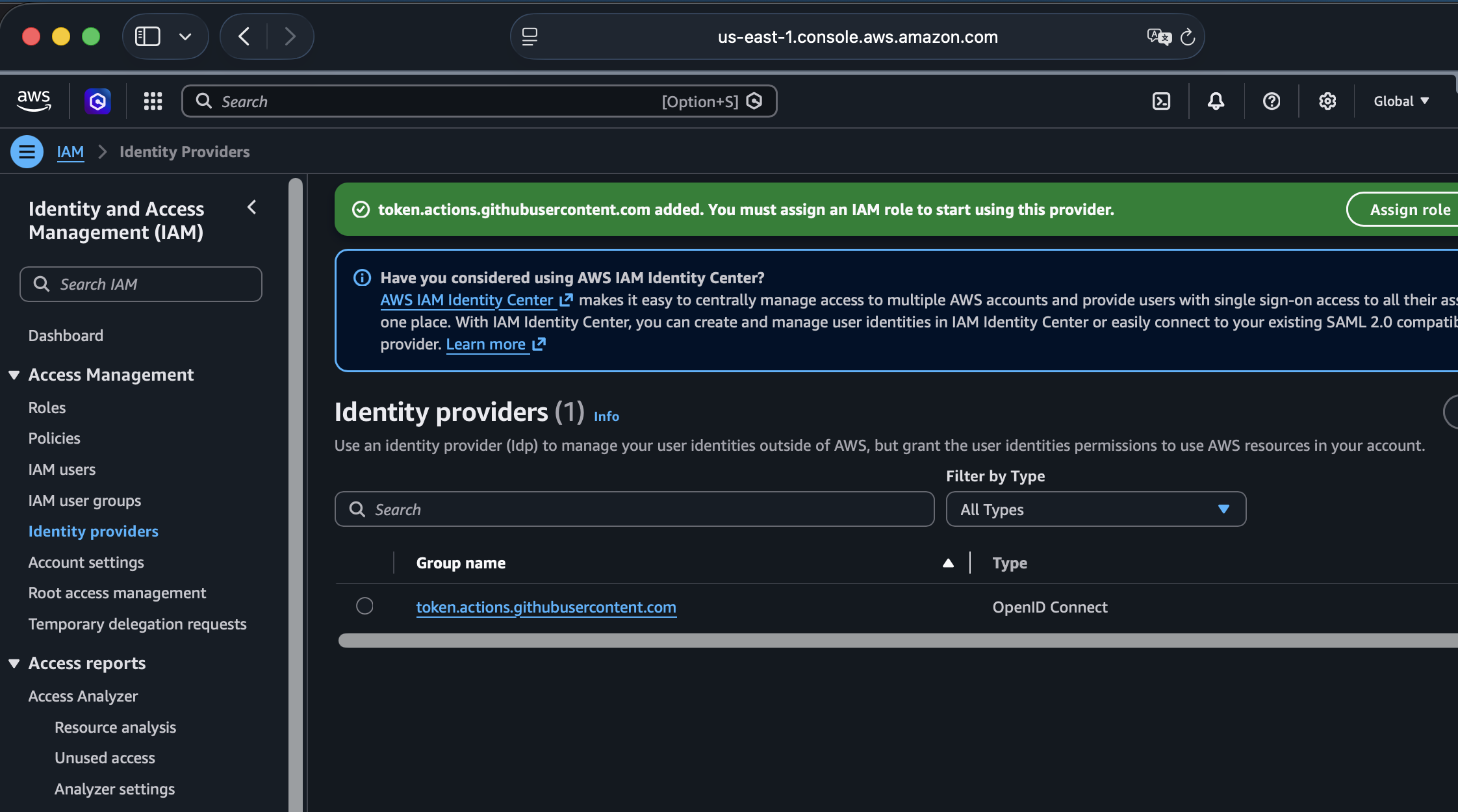Open the notifications bell
This screenshot has height=812, width=1458.
coord(1216,101)
